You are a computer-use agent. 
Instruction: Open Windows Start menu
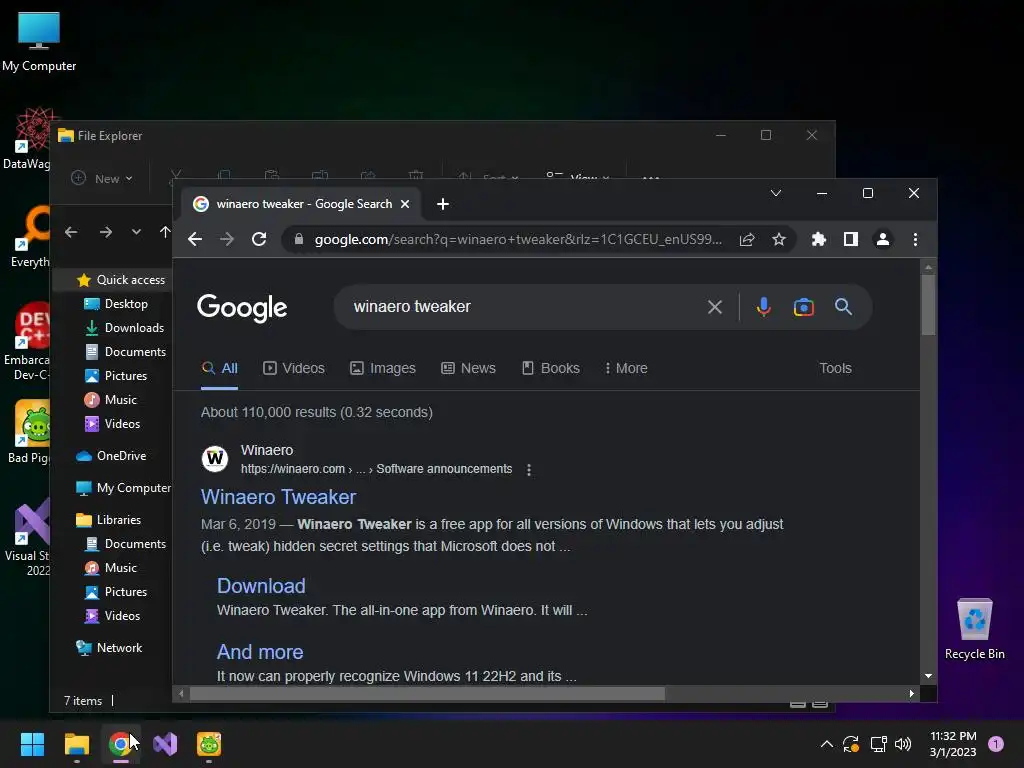tap(32, 744)
